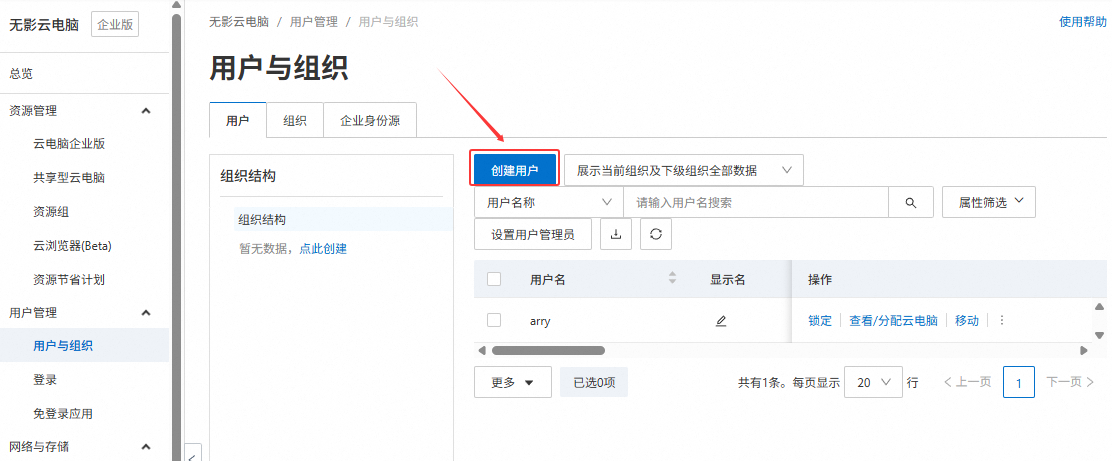
Task: Collapse the 资源管理 sidebar section
Action: (x=146, y=111)
